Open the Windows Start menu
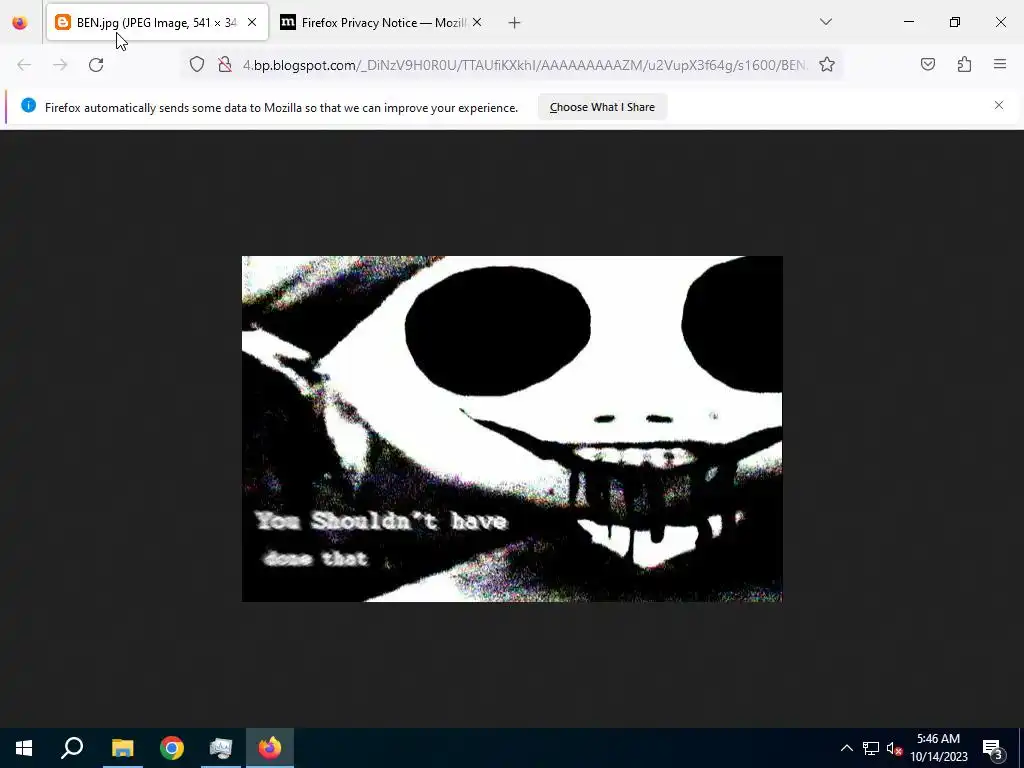 pyautogui.click(x=24, y=748)
